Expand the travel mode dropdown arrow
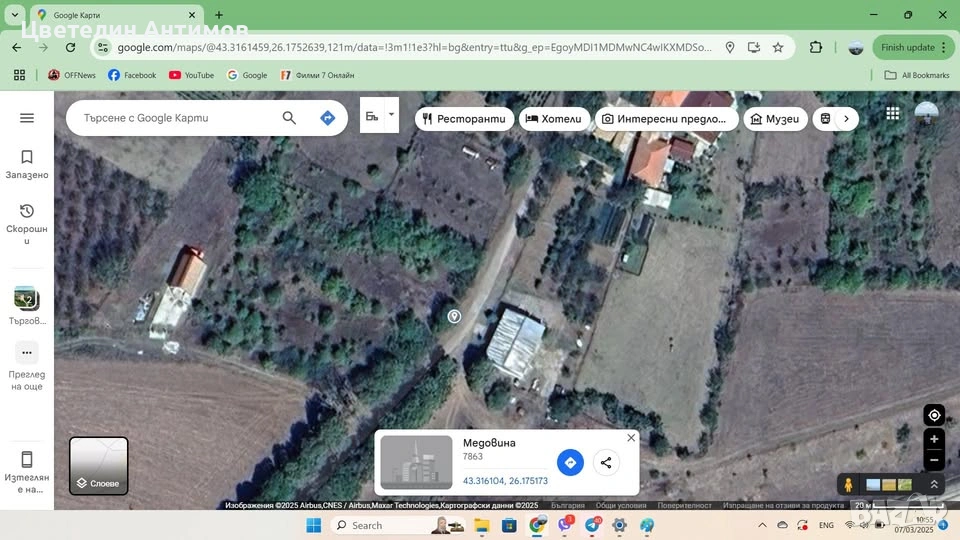This screenshot has width=960, height=540. pyautogui.click(x=391, y=115)
